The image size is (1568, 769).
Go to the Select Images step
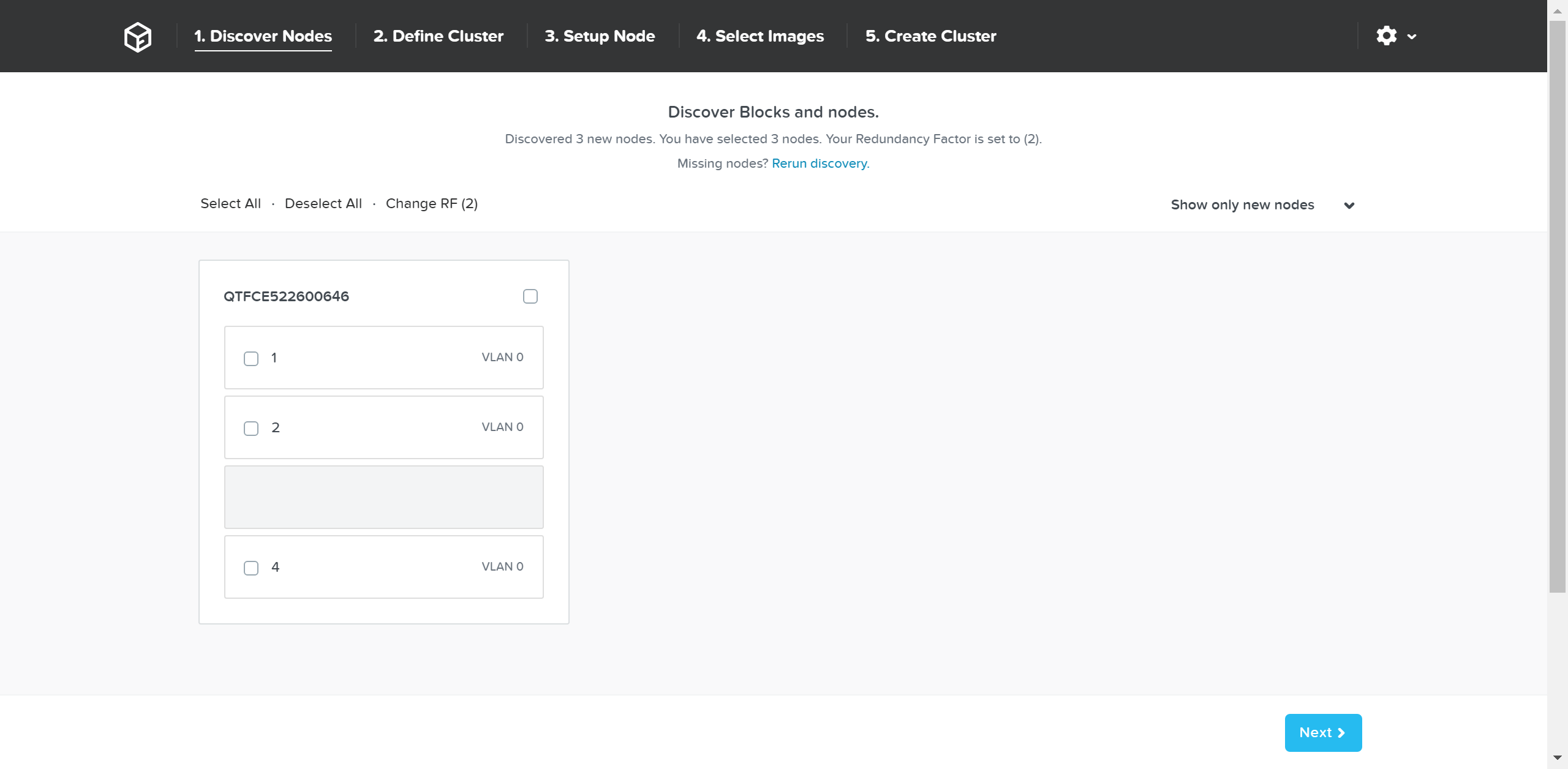pyautogui.click(x=759, y=36)
